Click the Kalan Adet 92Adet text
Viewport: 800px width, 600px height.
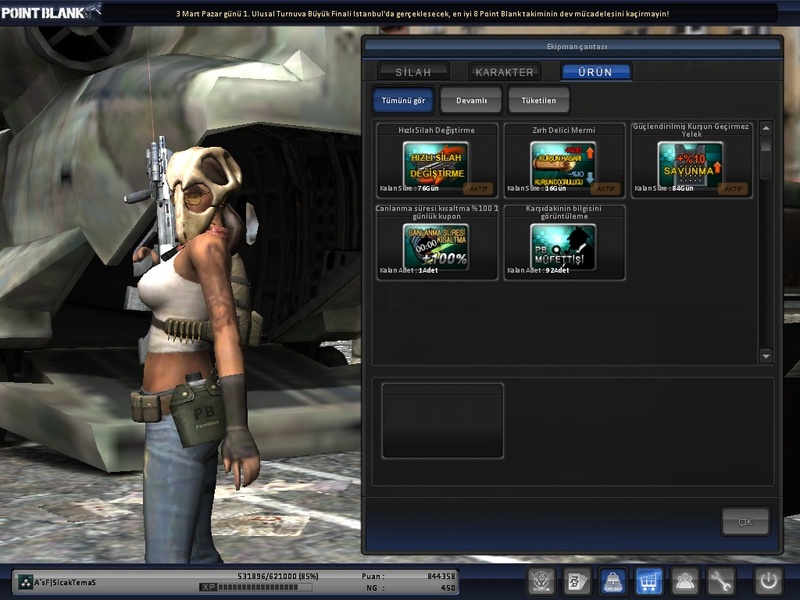(538, 270)
